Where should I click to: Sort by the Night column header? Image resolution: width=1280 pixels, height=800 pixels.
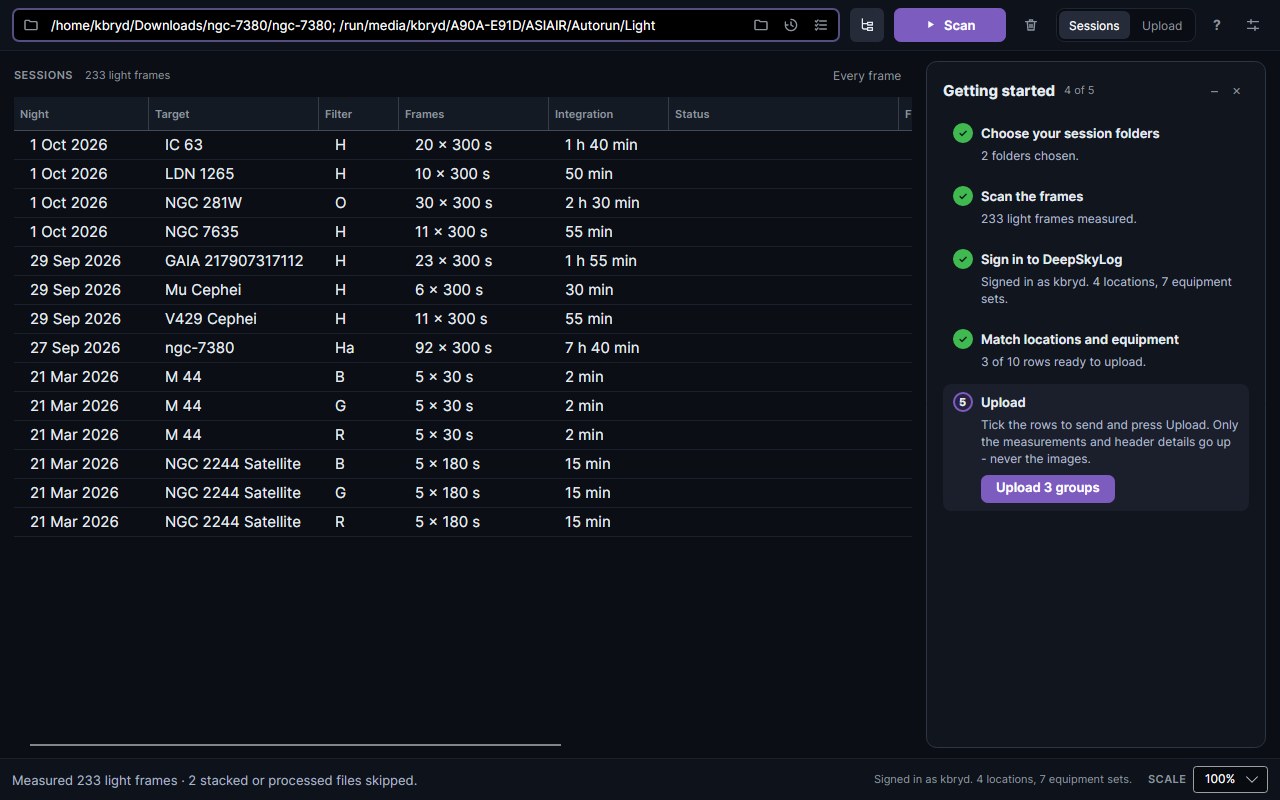tap(81, 114)
